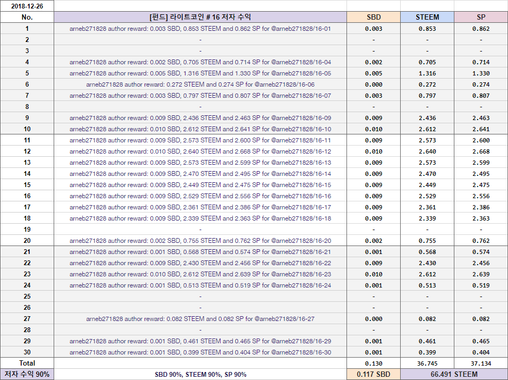
Task: Select the STEEM value 2.430
Action: tap(427, 263)
